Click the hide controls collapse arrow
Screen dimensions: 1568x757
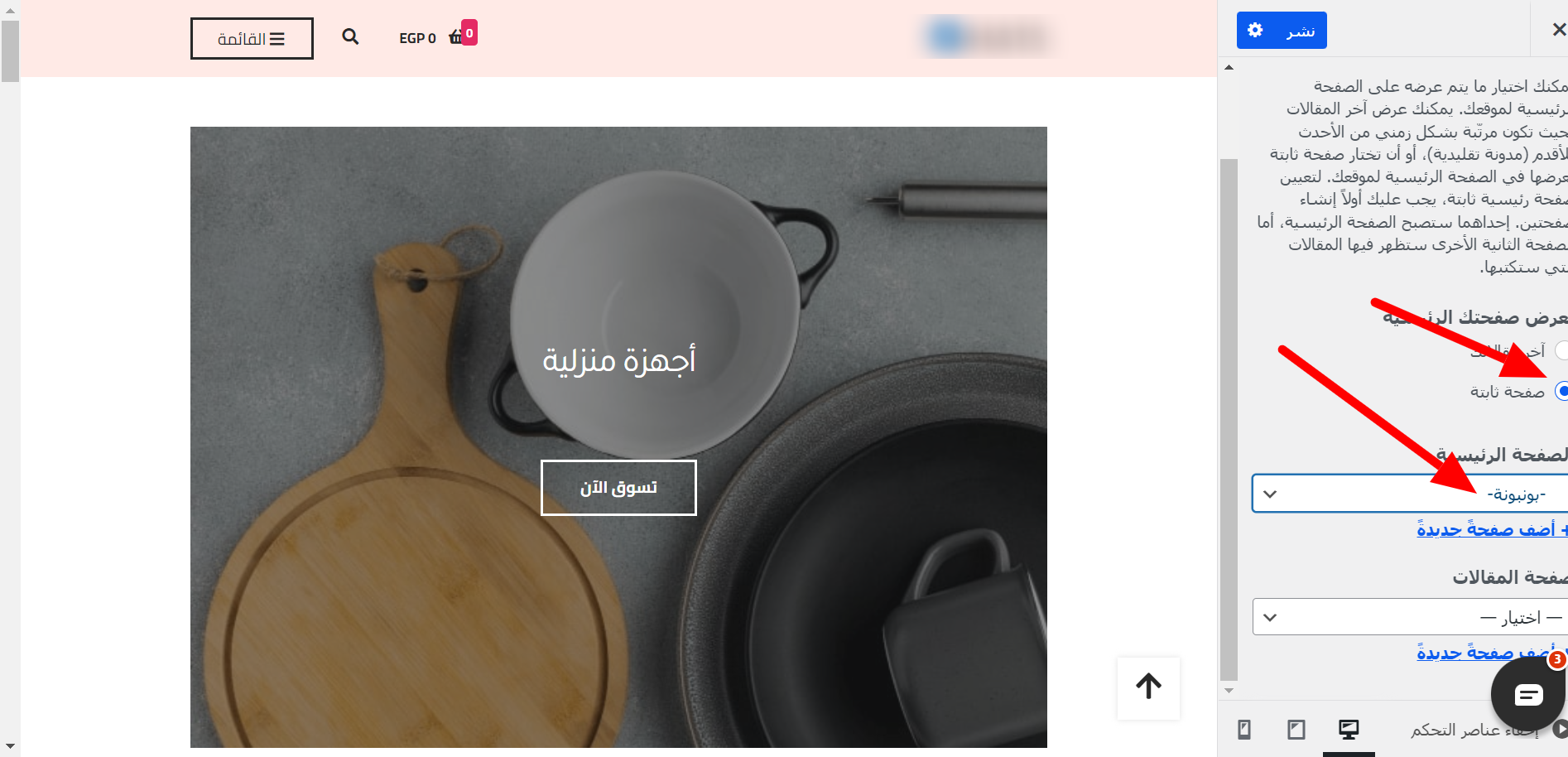pos(1560,729)
